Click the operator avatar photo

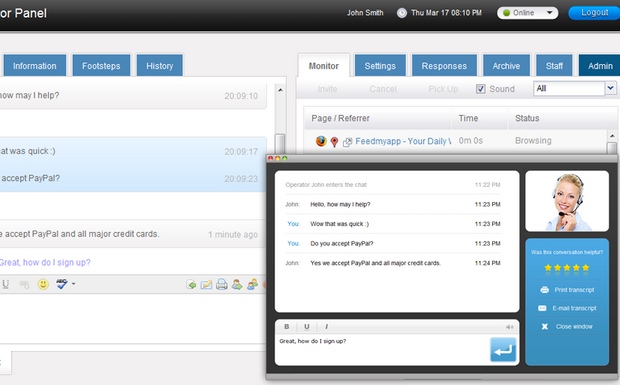click(567, 201)
